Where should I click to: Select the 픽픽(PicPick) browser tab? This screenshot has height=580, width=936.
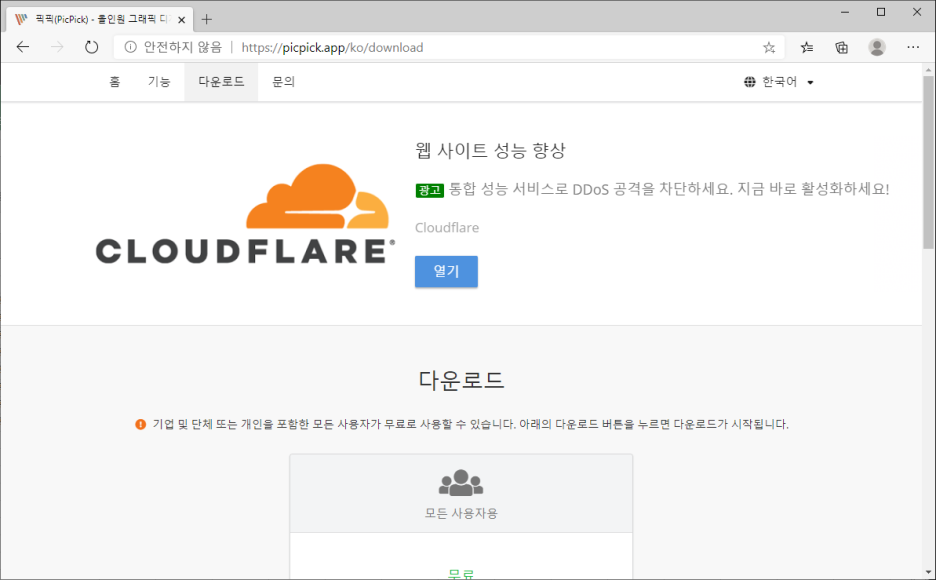(100, 19)
